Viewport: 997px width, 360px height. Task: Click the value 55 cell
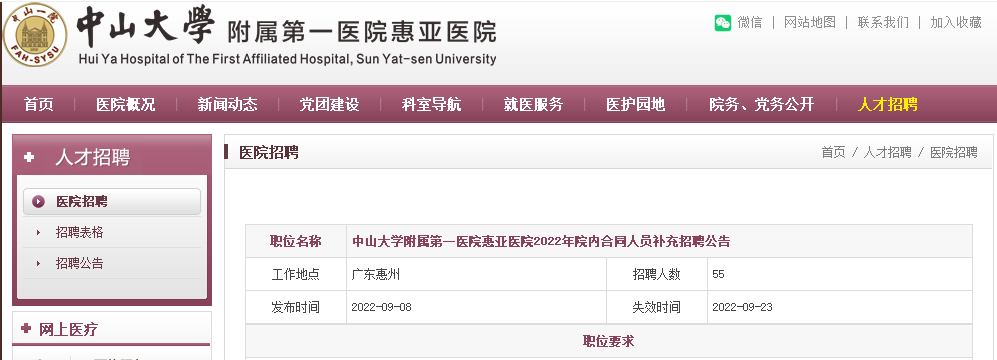point(840,275)
